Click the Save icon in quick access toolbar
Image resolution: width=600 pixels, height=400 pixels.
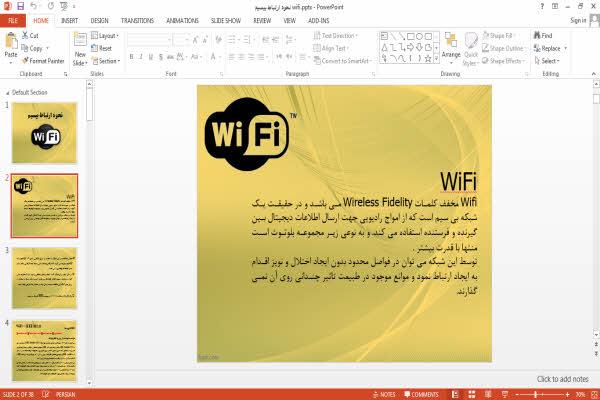(21, 6)
